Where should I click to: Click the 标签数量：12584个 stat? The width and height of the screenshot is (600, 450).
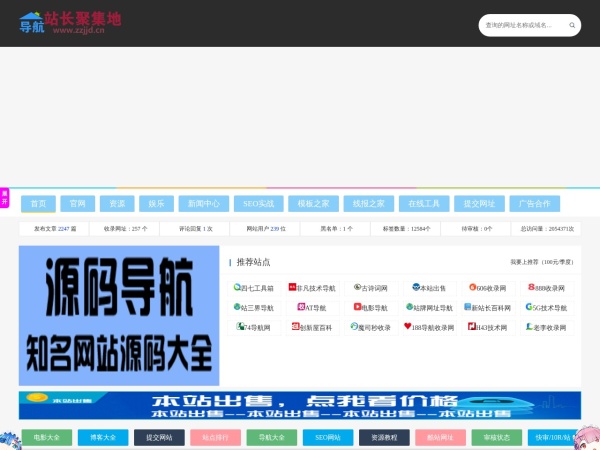406,229
